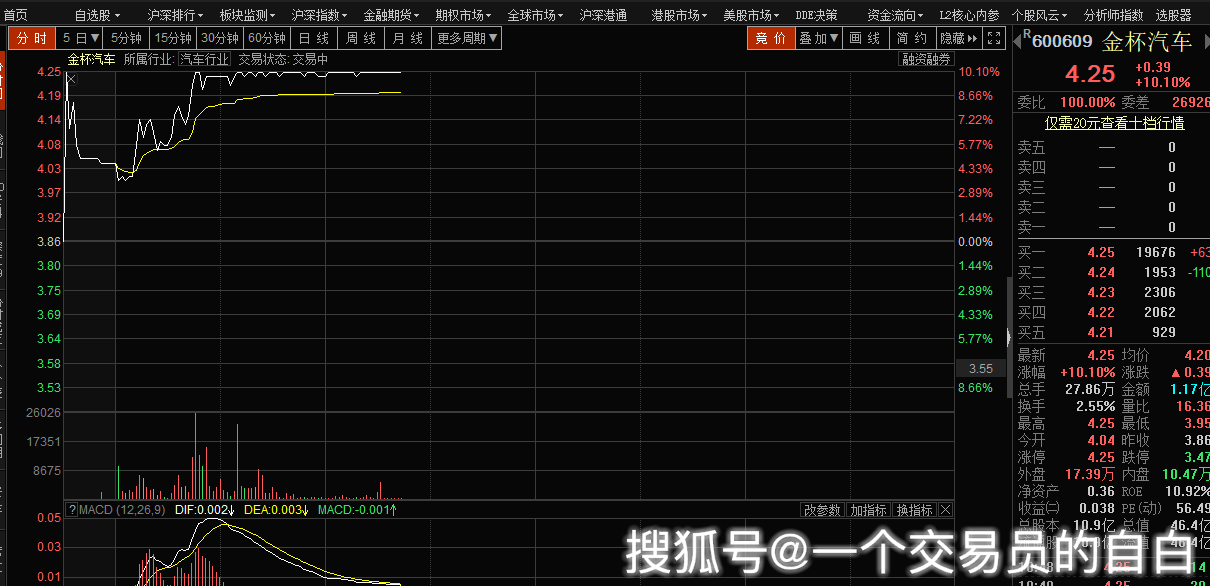1210x586 pixels.
Task: Open the 选股器 stock screener
Action: [x=1173, y=15]
